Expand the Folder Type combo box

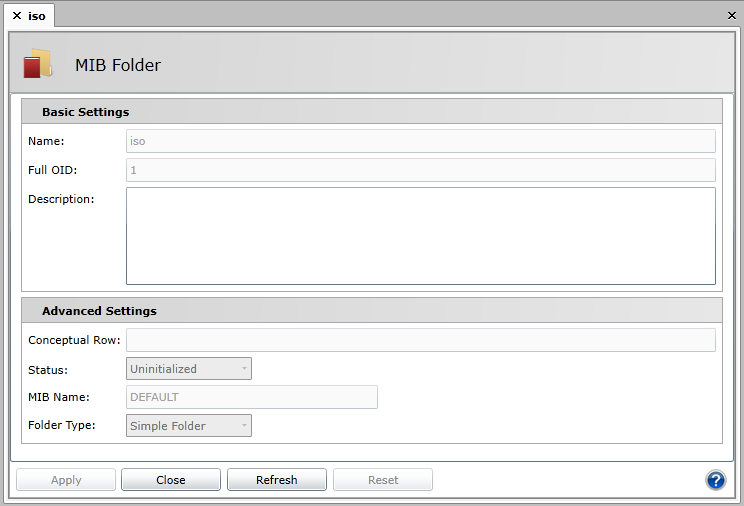(189, 426)
